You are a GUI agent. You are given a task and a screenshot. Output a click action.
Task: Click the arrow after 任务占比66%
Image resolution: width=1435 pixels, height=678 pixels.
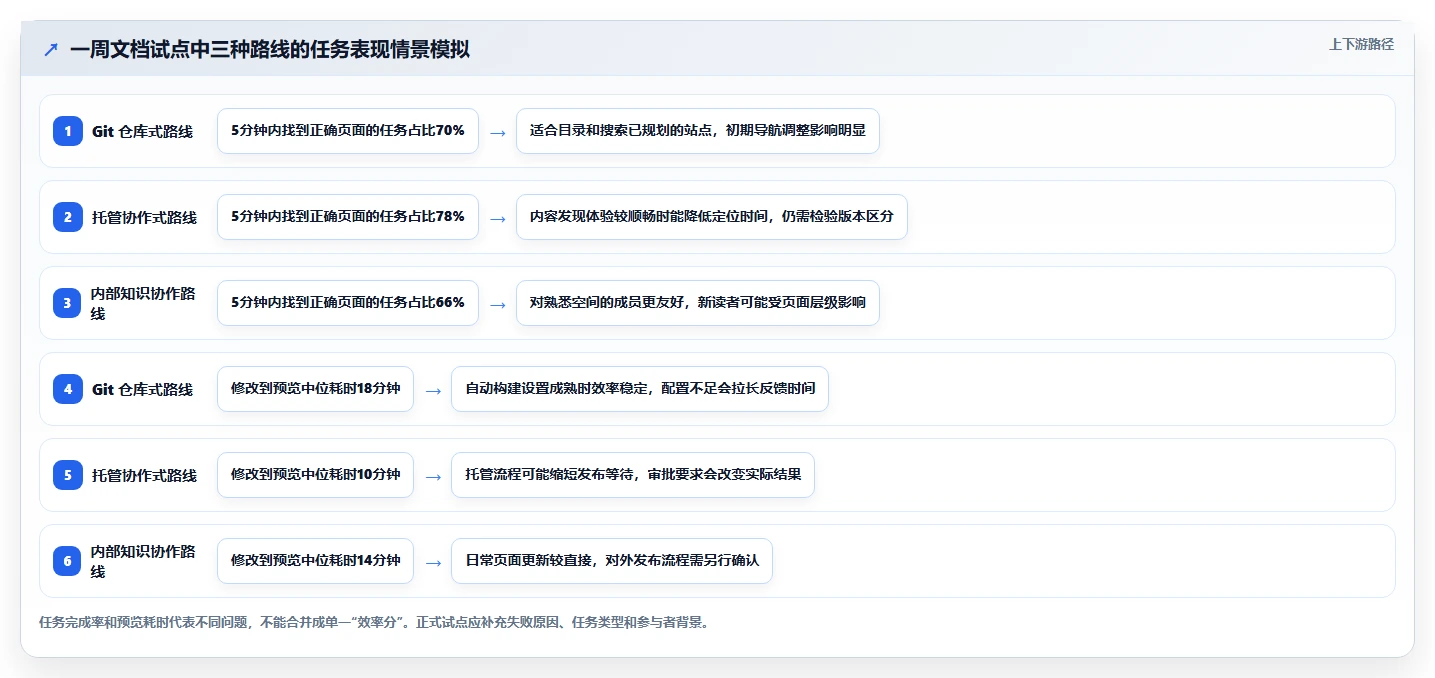(x=497, y=304)
